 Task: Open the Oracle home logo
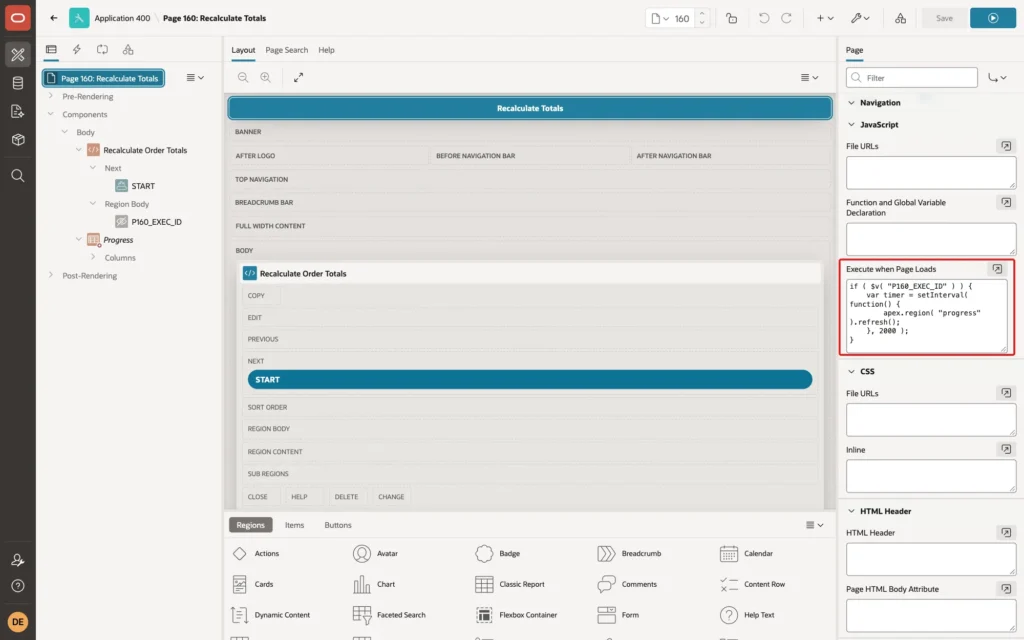click(18, 18)
